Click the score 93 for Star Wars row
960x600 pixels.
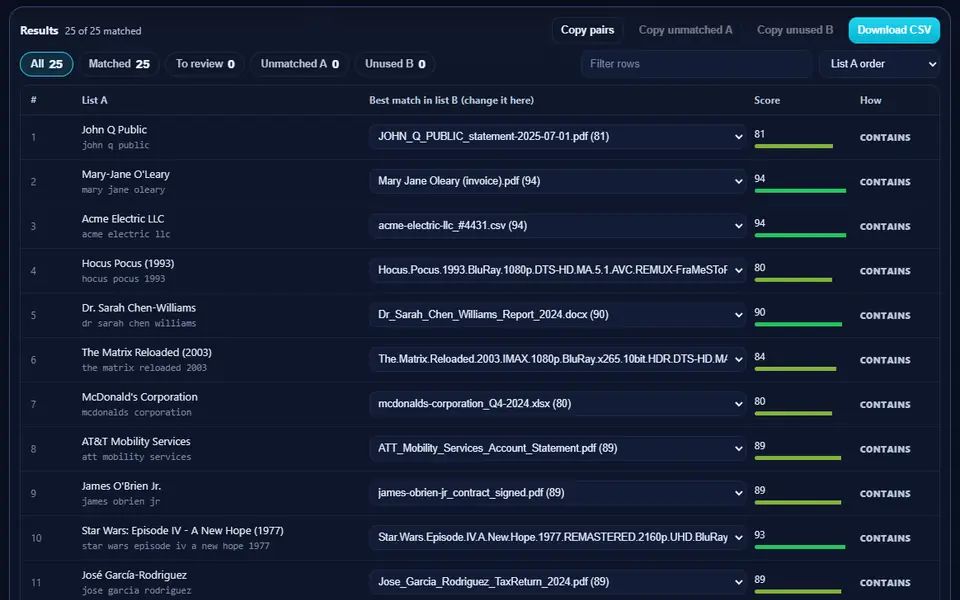(x=760, y=535)
